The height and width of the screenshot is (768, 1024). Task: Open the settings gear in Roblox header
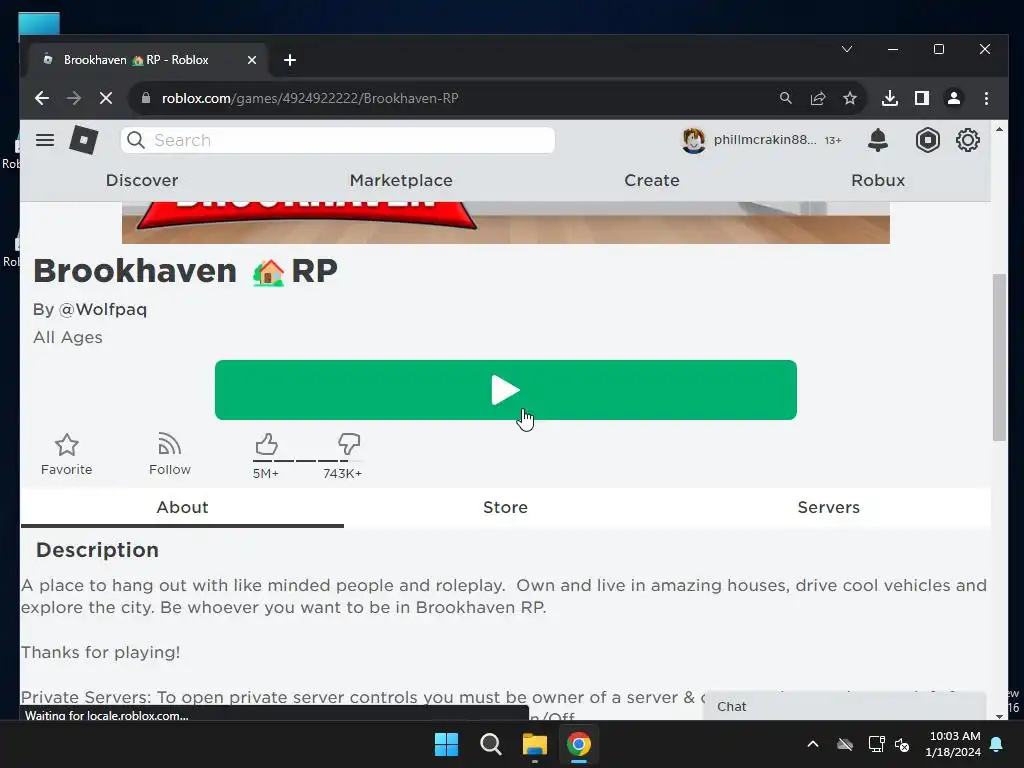click(x=967, y=140)
